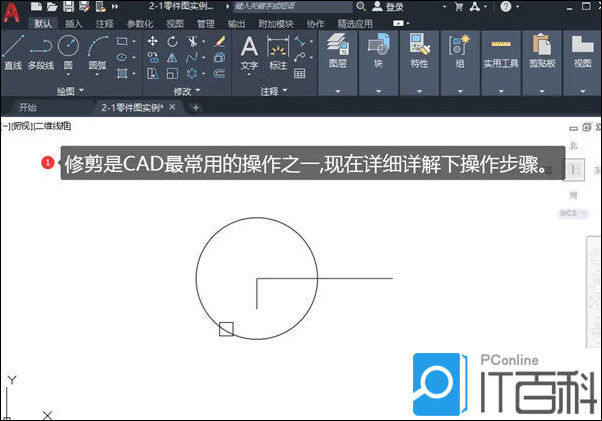Screen dimensions: 602x421
Task: Click the Explode tool icon
Action: pyautogui.click(x=220, y=58)
